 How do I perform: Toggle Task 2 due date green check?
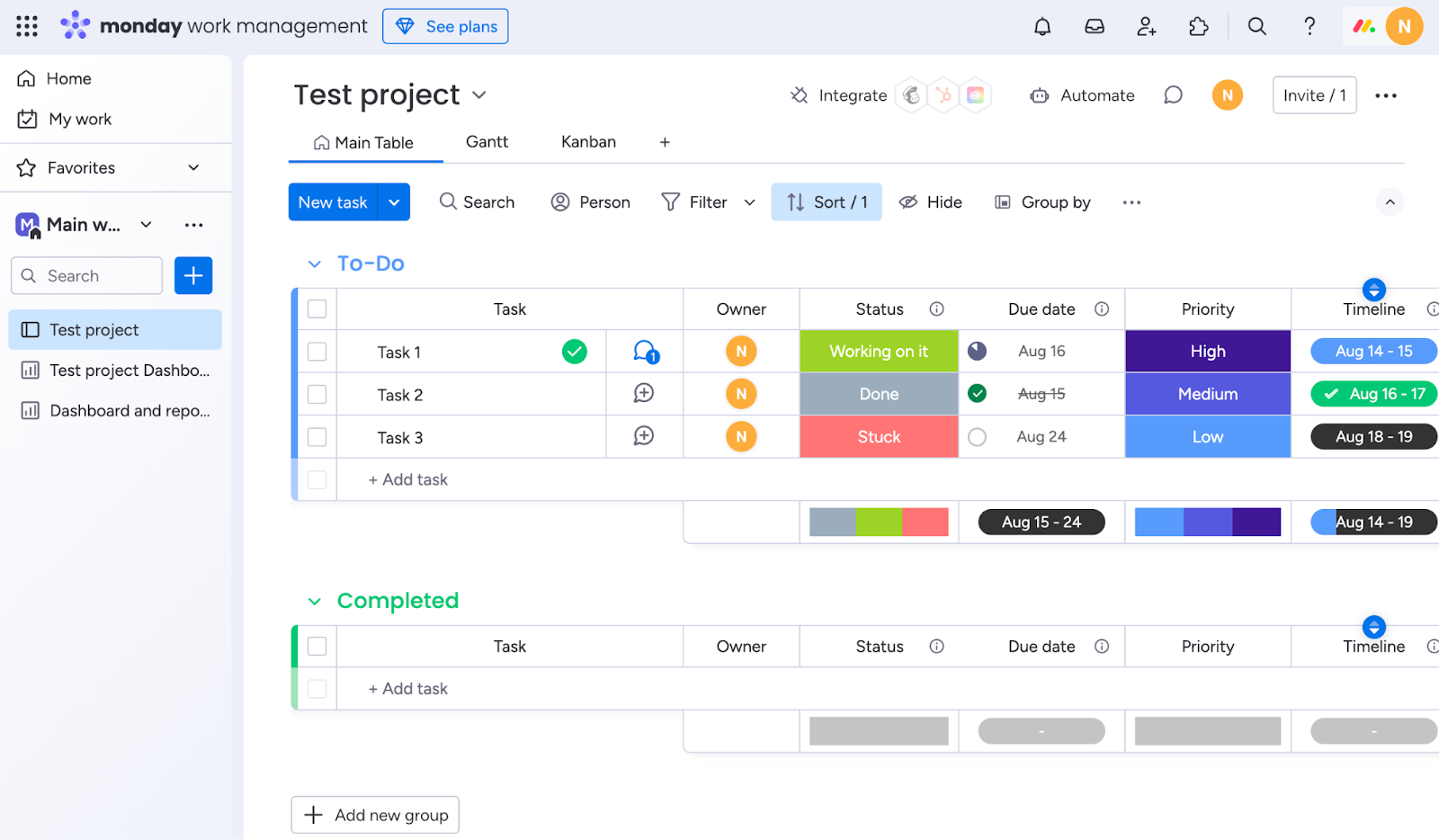point(978,393)
